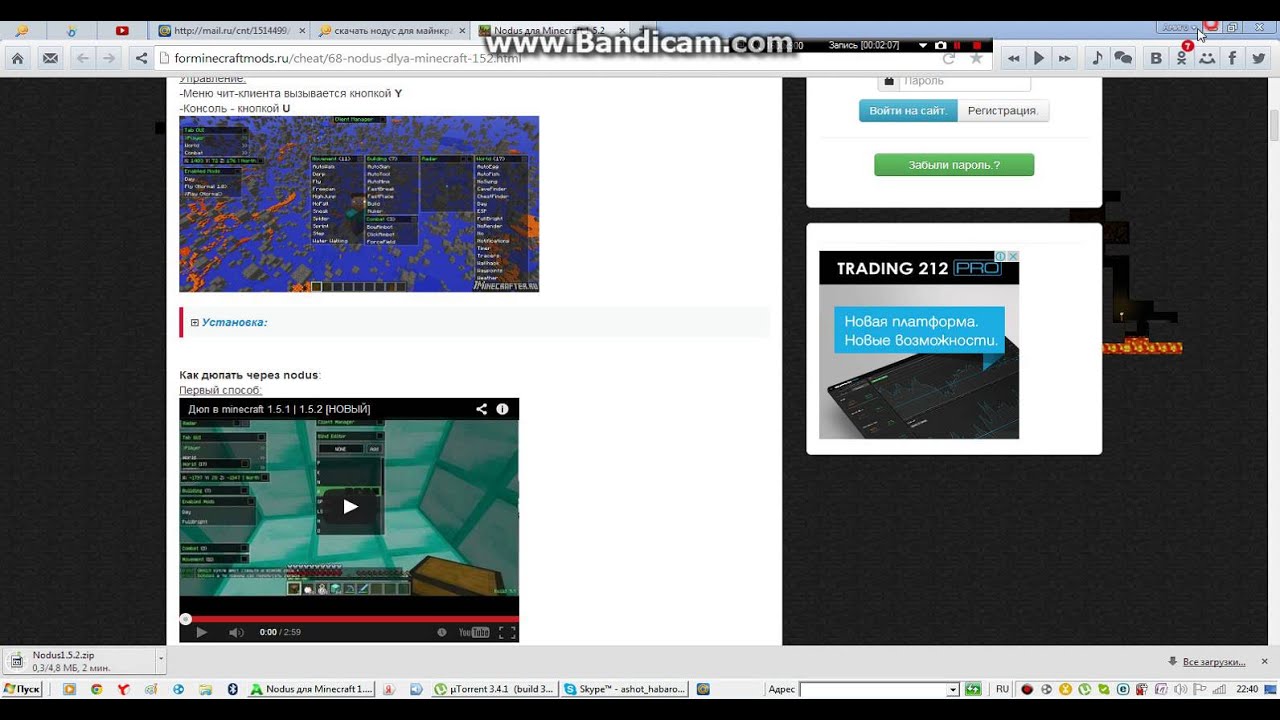
Task: Open Twitter toolbar icon
Action: point(1258,58)
